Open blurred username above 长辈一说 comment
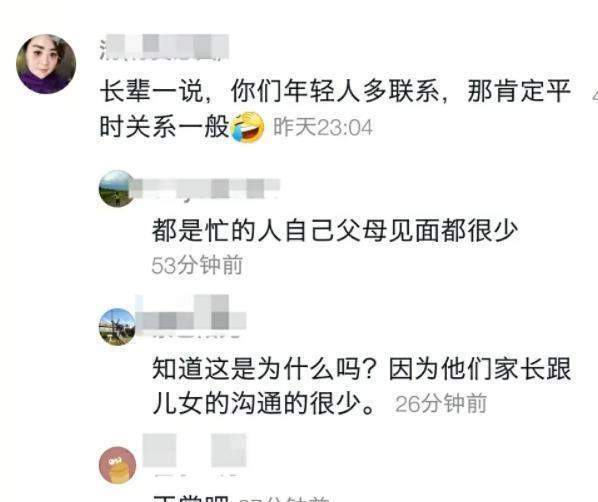 pyautogui.click(x=164, y=47)
